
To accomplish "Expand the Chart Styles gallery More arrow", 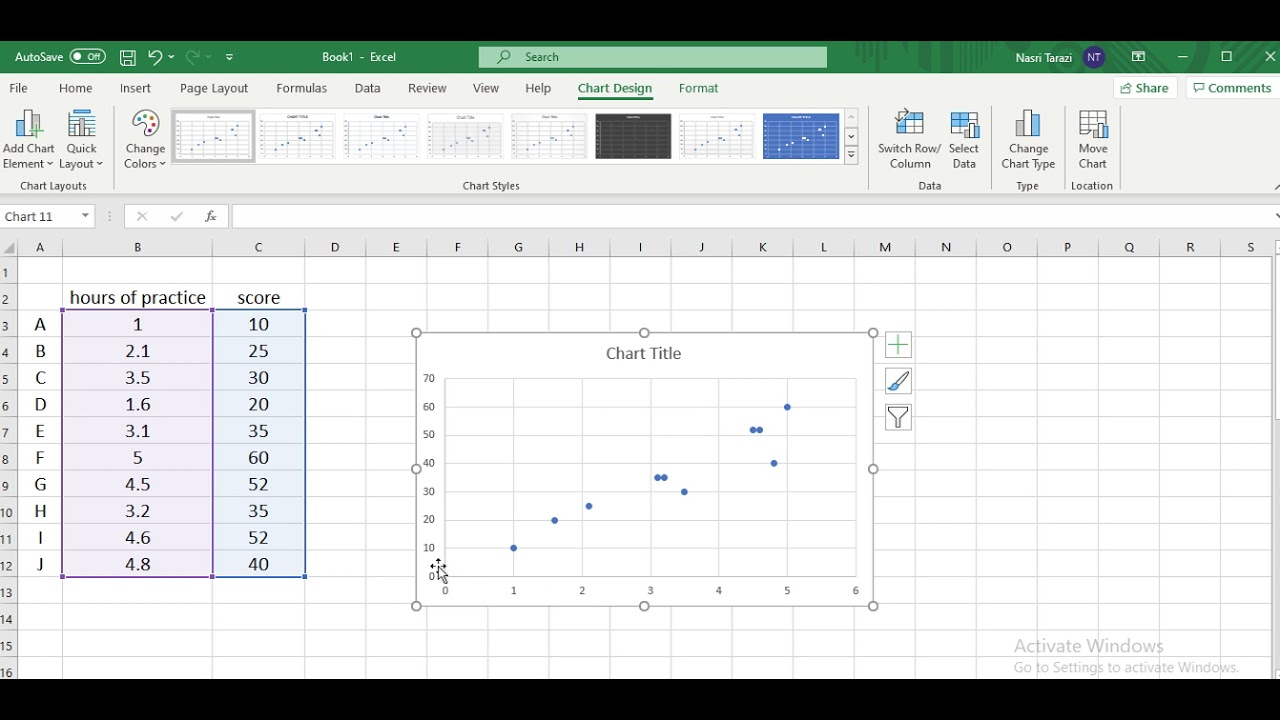I will [851, 155].
